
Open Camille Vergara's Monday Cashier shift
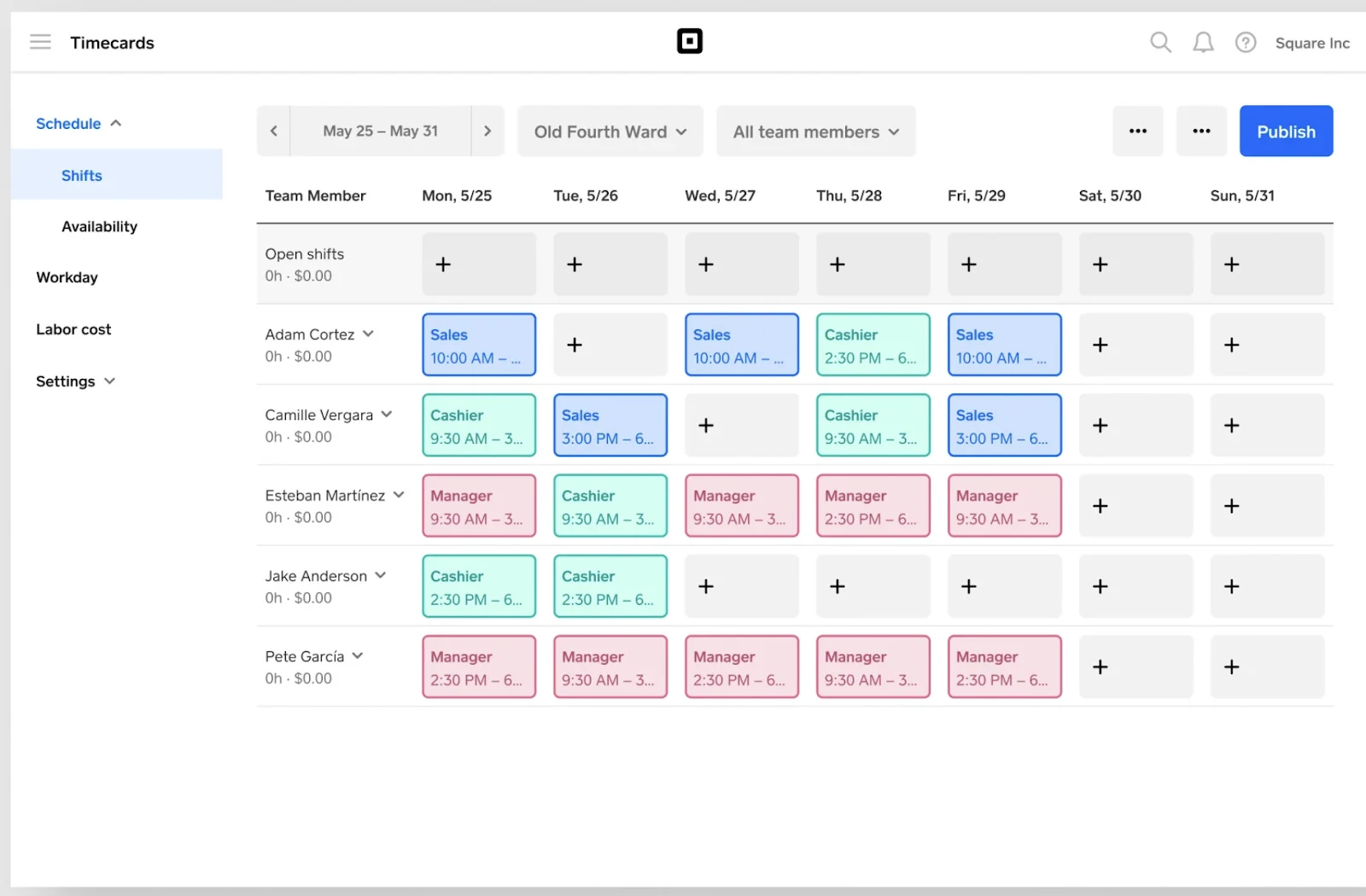click(x=479, y=425)
